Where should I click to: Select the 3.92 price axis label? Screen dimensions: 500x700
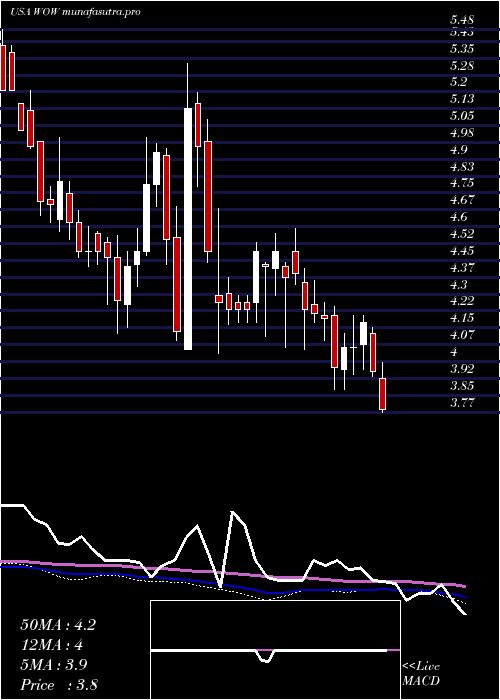pos(462,369)
